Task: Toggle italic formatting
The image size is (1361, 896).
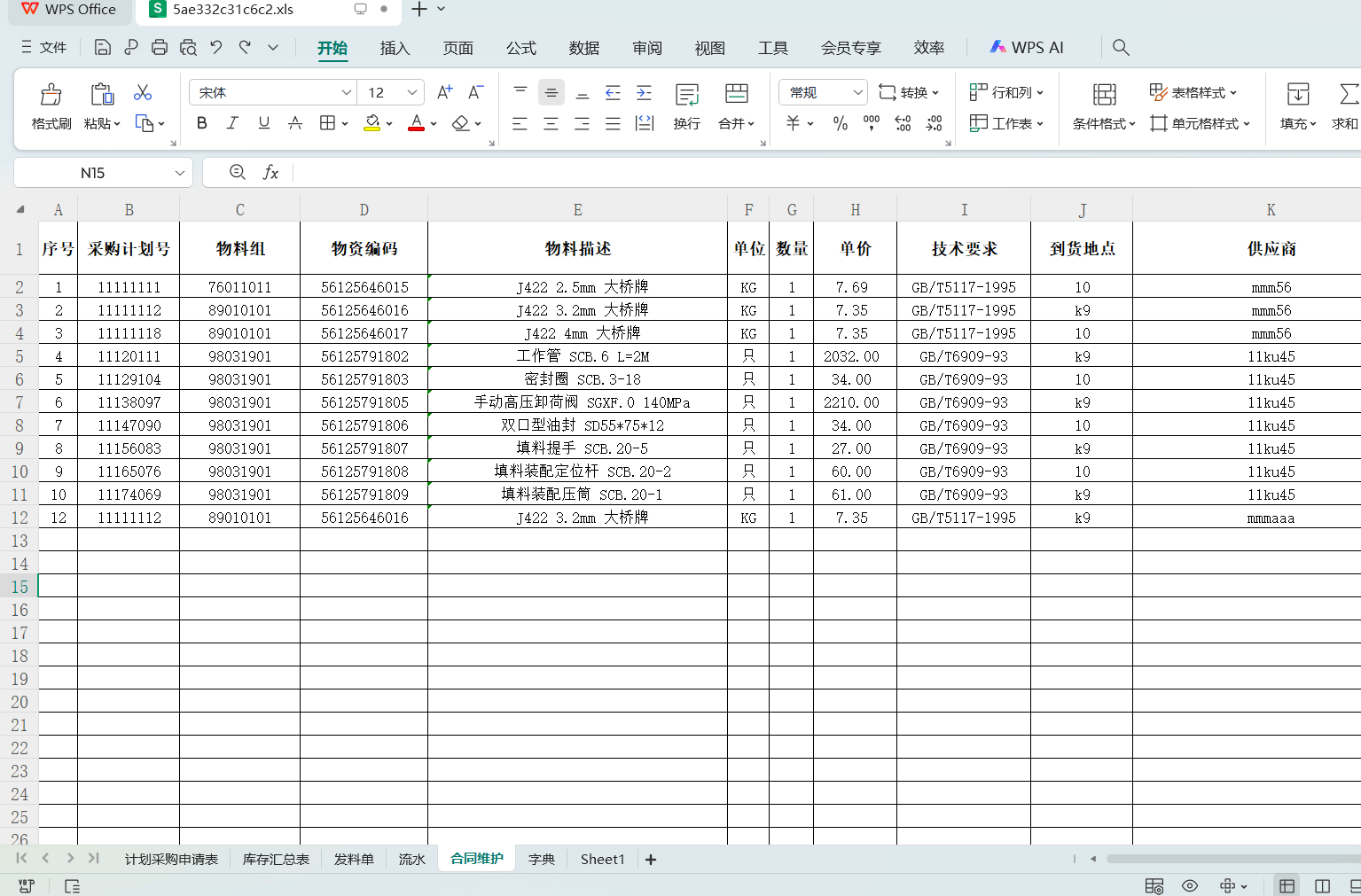Action: coord(231,123)
